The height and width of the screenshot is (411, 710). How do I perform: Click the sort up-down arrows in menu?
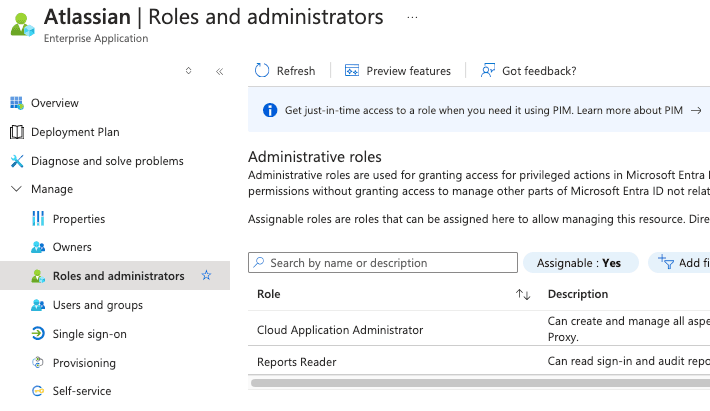(188, 71)
